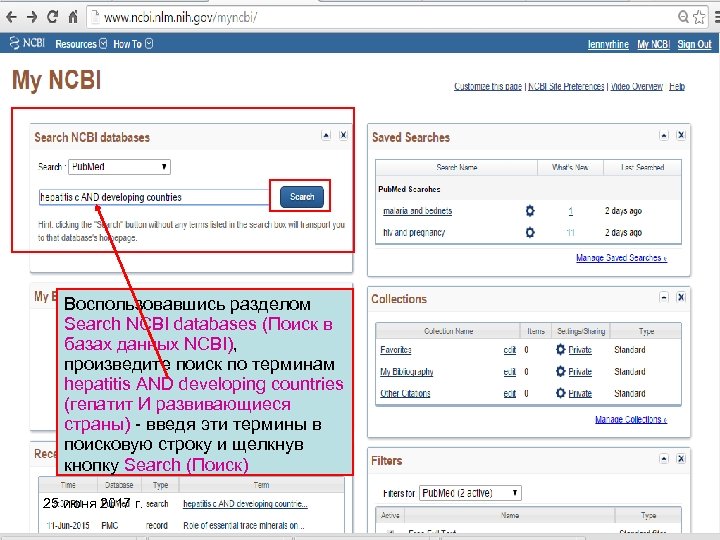Collapse the Saved Searches panel

664,135
